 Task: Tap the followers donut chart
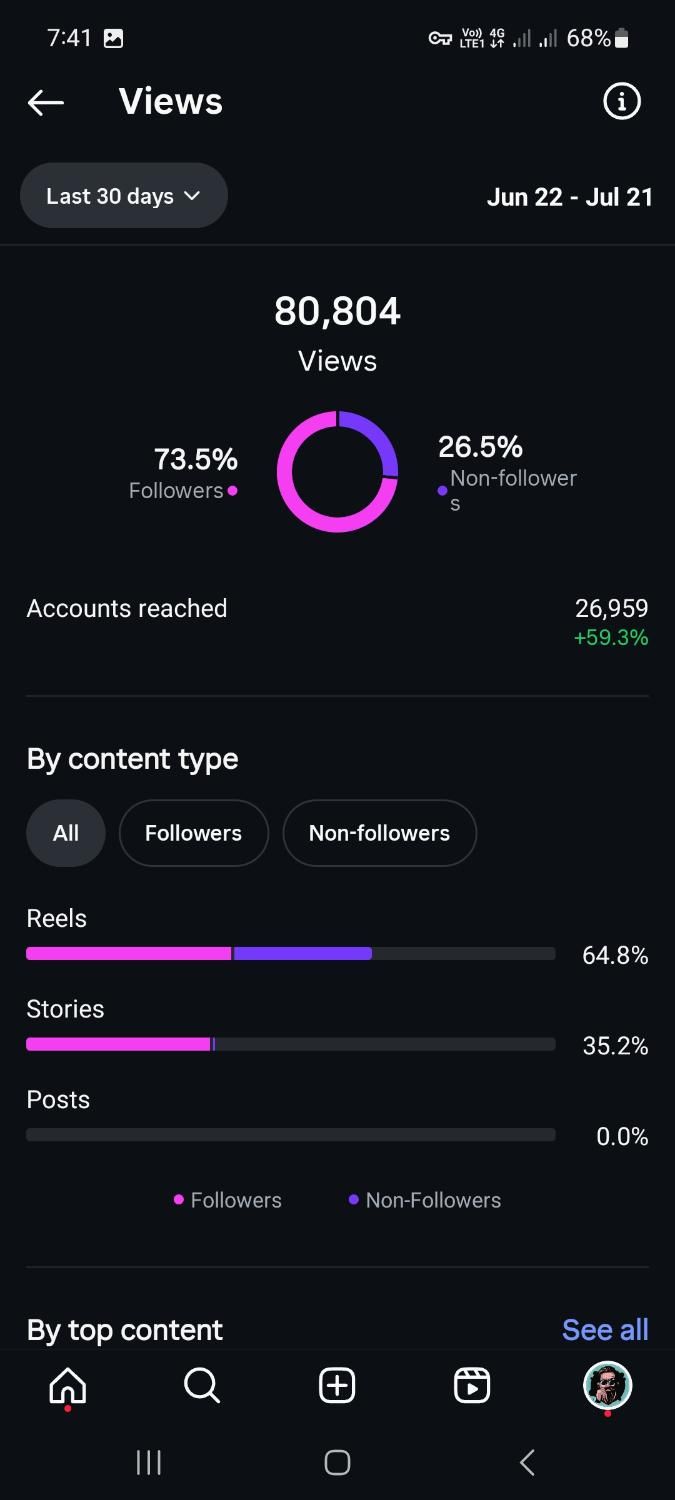pyautogui.click(x=338, y=471)
